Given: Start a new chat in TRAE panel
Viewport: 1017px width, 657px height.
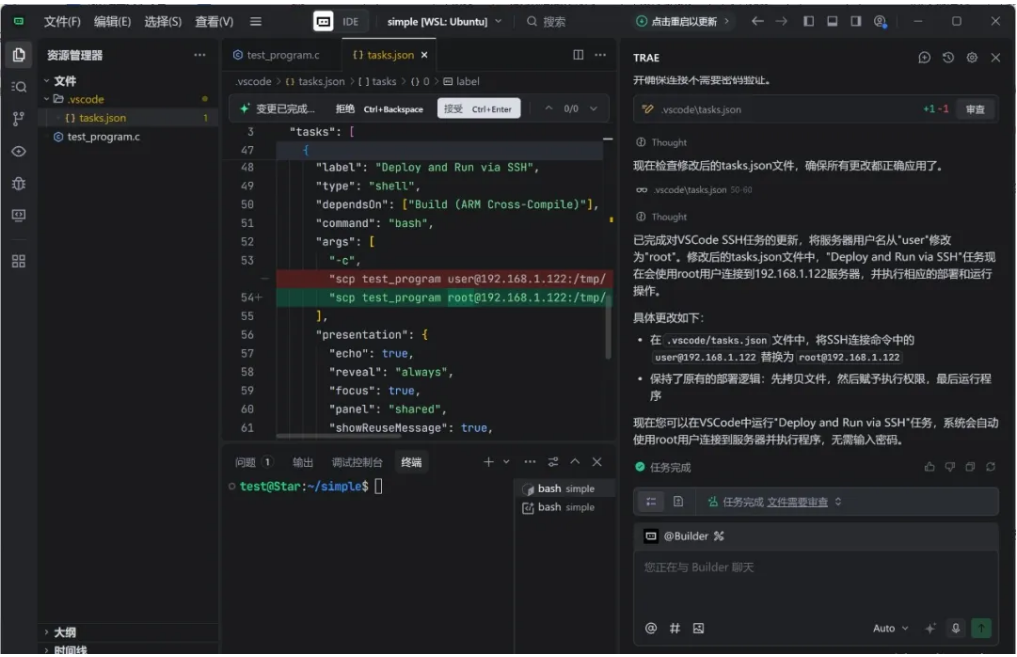Looking at the screenshot, I should [x=924, y=58].
